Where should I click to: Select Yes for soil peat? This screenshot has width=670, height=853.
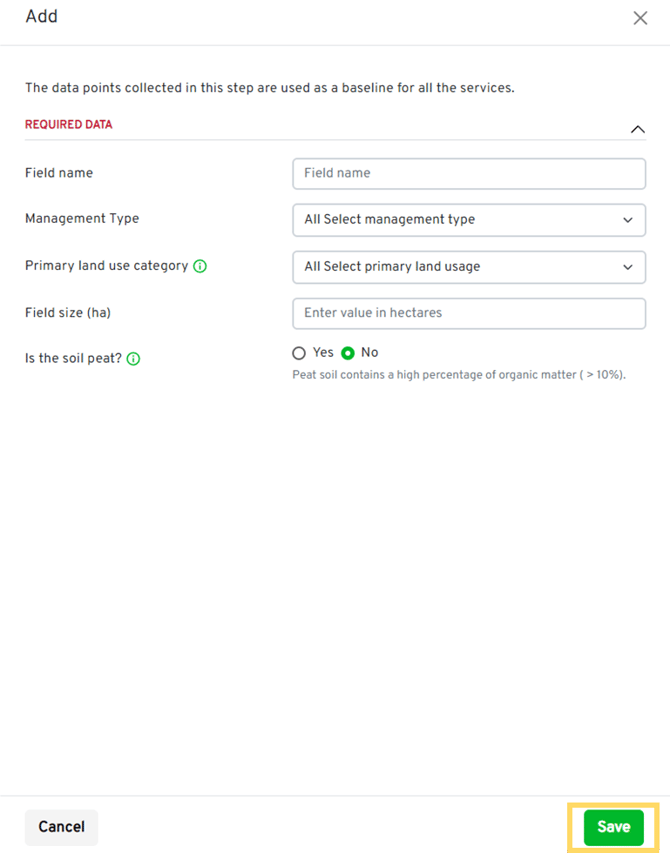click(299, 353)
